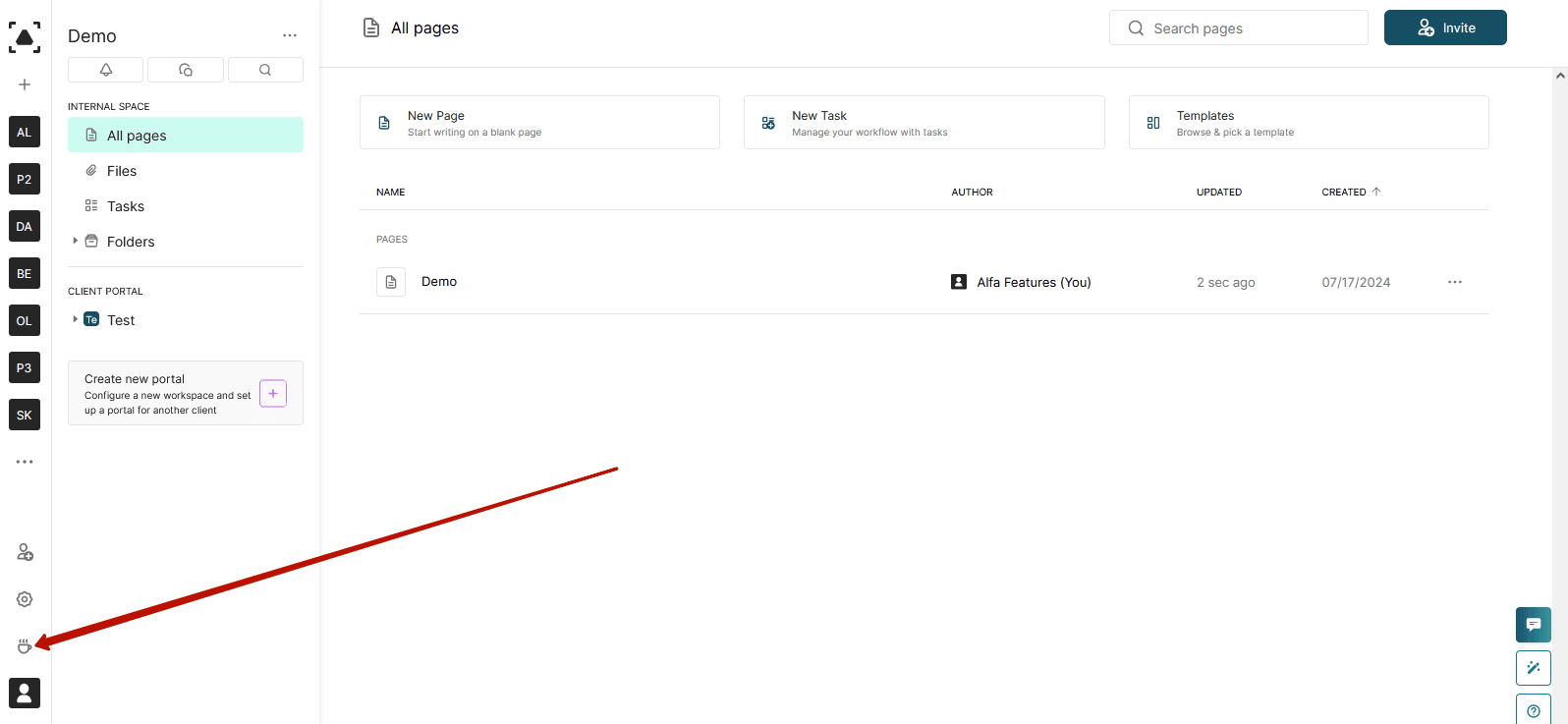Viewport: 1568px width, 724px height.
Task: Switch to the P2 workspace
Action: (x=25, y=179)
